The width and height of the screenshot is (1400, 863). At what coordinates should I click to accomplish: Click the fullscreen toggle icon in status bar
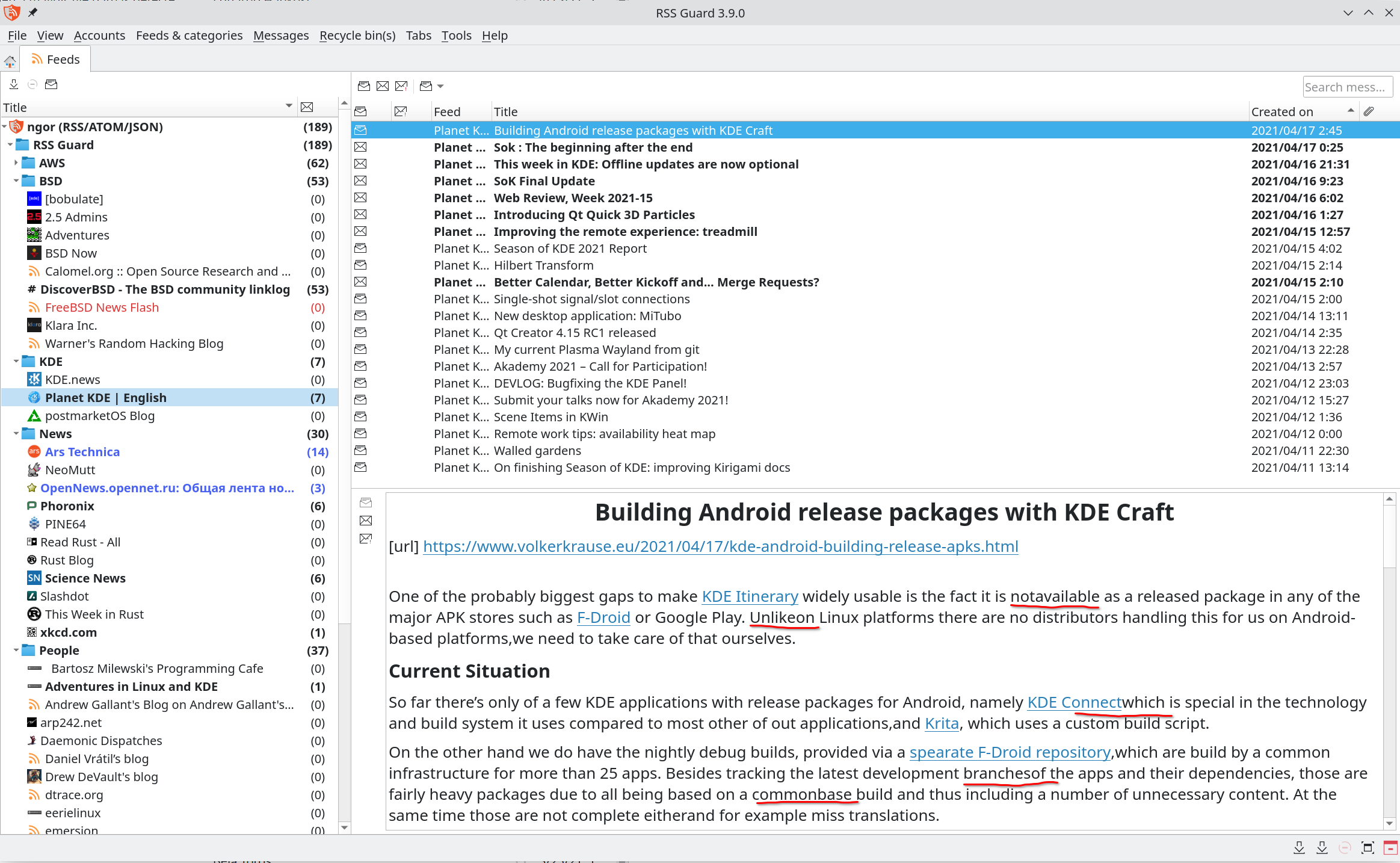[x=1368, y=847]
